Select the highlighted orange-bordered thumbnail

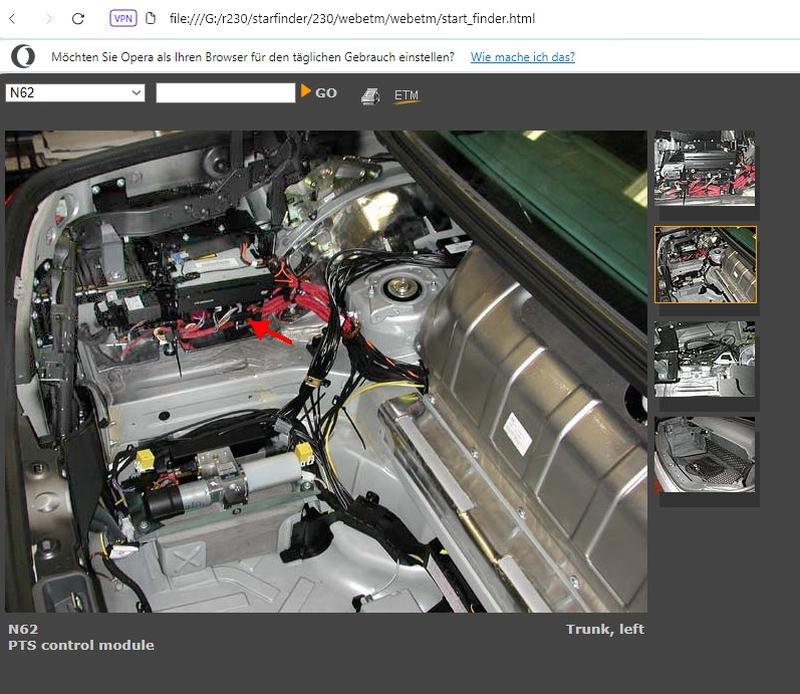click(705, 264)
